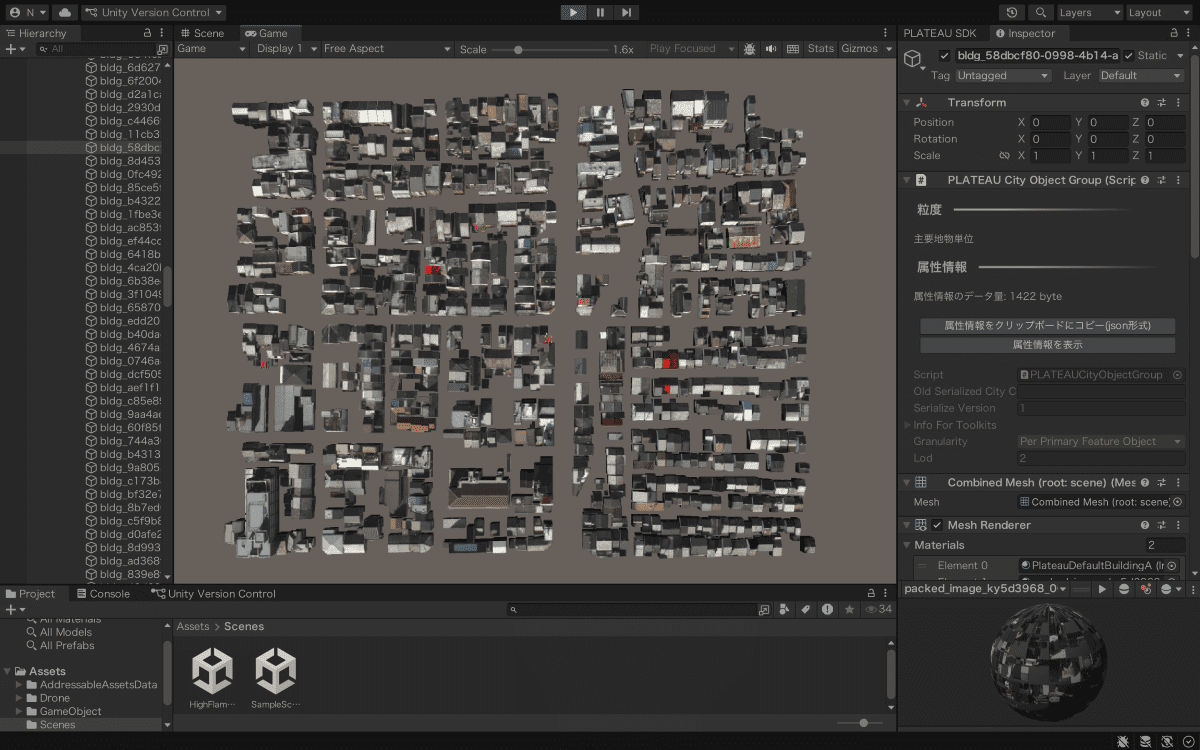Click the keyboard shortcuts icon in Game view
The image size is (1200, 750).
pyautogui.click(x=793, y=49)
